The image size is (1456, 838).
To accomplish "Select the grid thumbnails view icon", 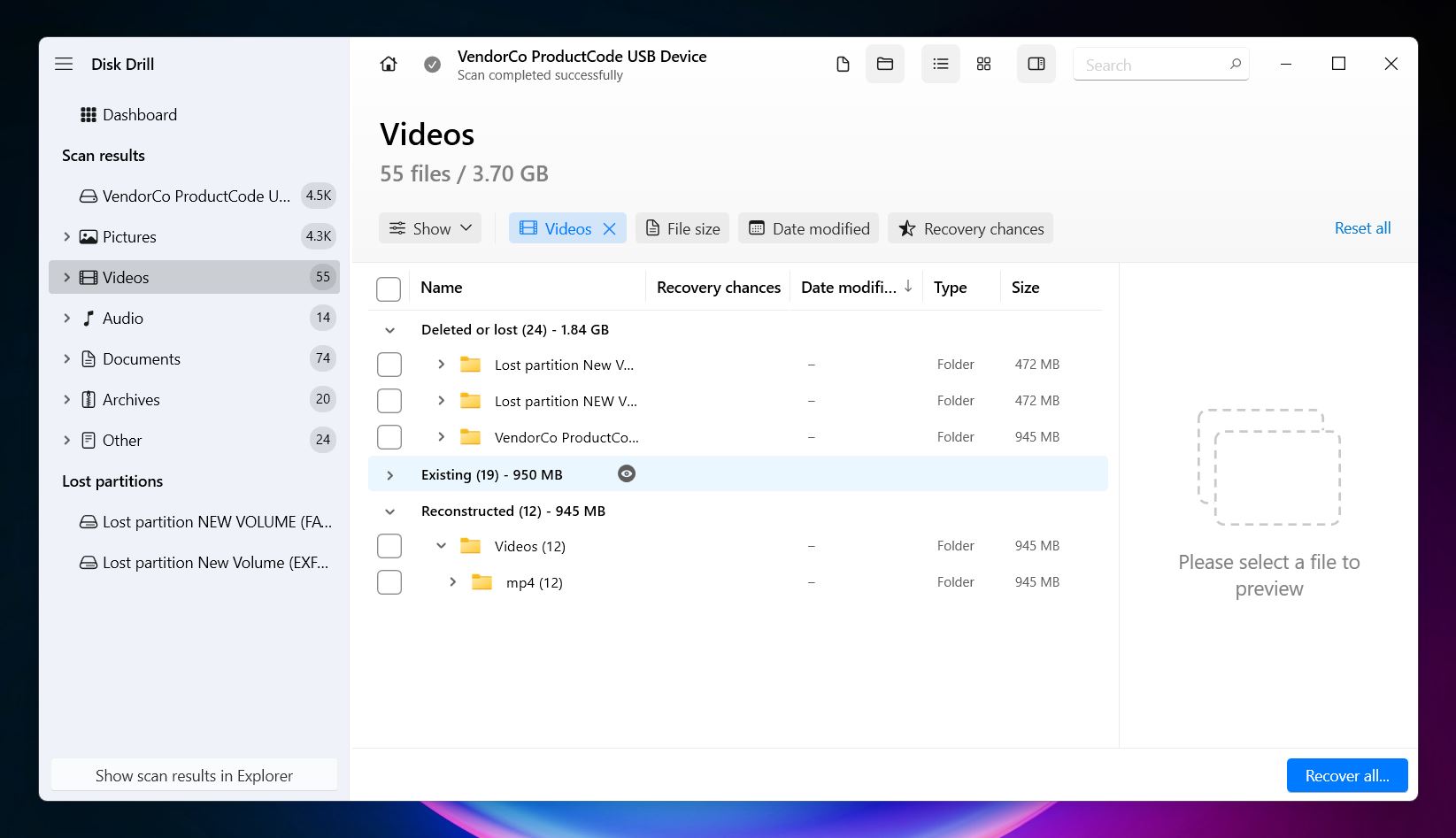I will pyautogui.click(x=983, y=64).
